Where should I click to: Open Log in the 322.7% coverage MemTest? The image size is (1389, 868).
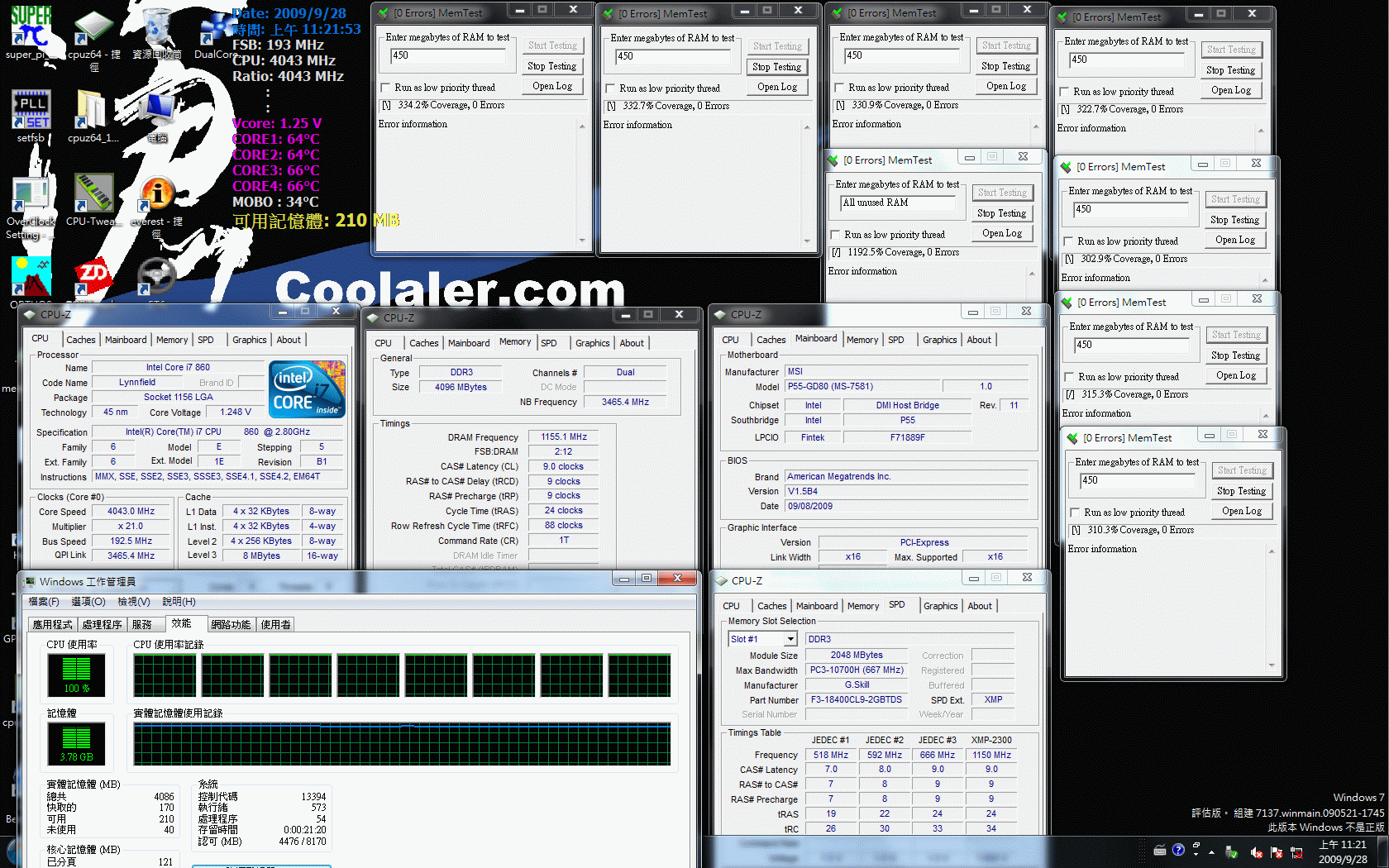click(x=1231, y=90)
